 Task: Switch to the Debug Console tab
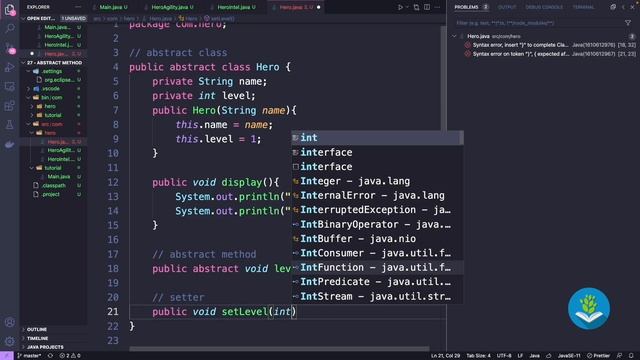544,7
